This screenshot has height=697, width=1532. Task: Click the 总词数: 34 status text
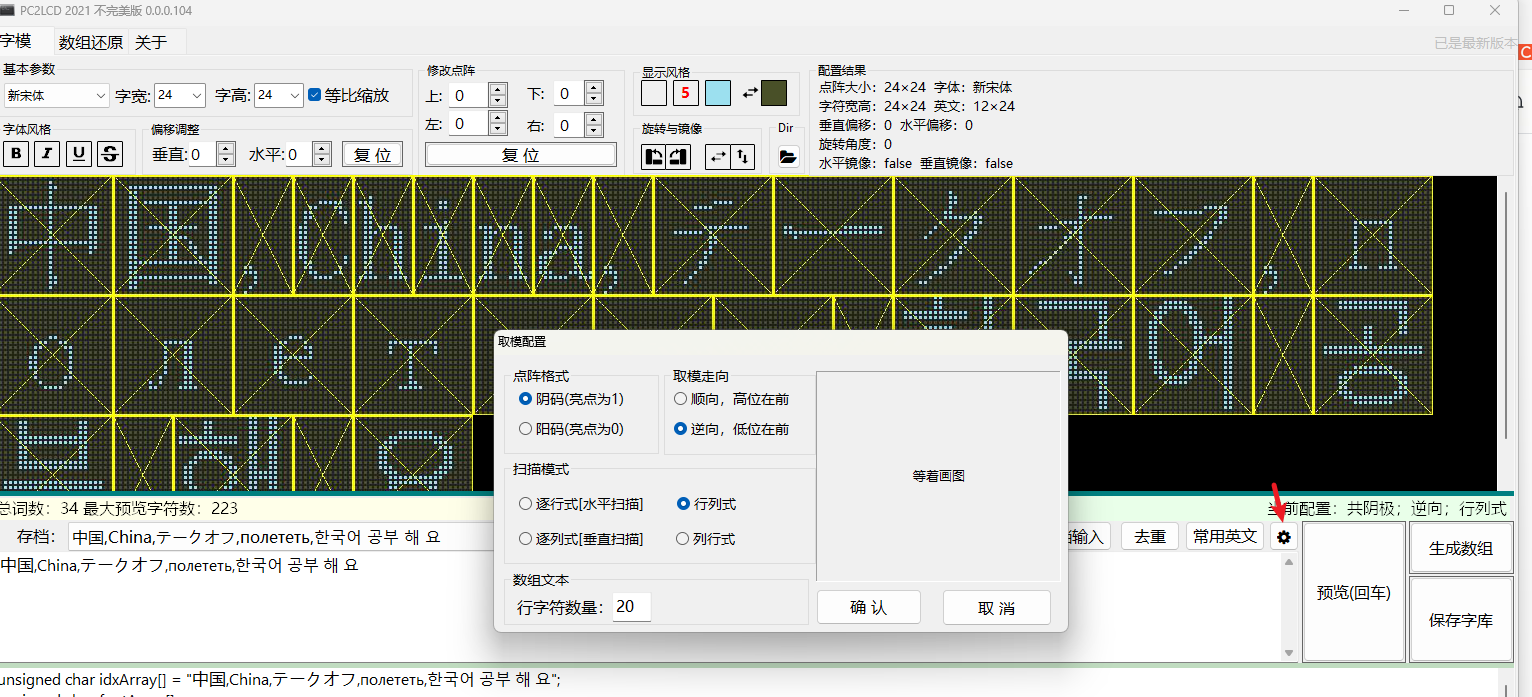click(x=39, y=508)
